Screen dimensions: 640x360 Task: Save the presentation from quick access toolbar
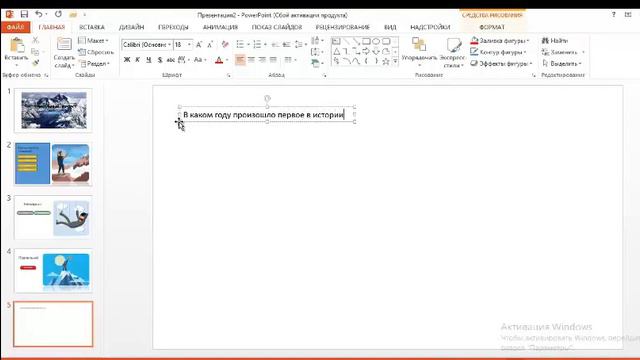pos(24,14)
